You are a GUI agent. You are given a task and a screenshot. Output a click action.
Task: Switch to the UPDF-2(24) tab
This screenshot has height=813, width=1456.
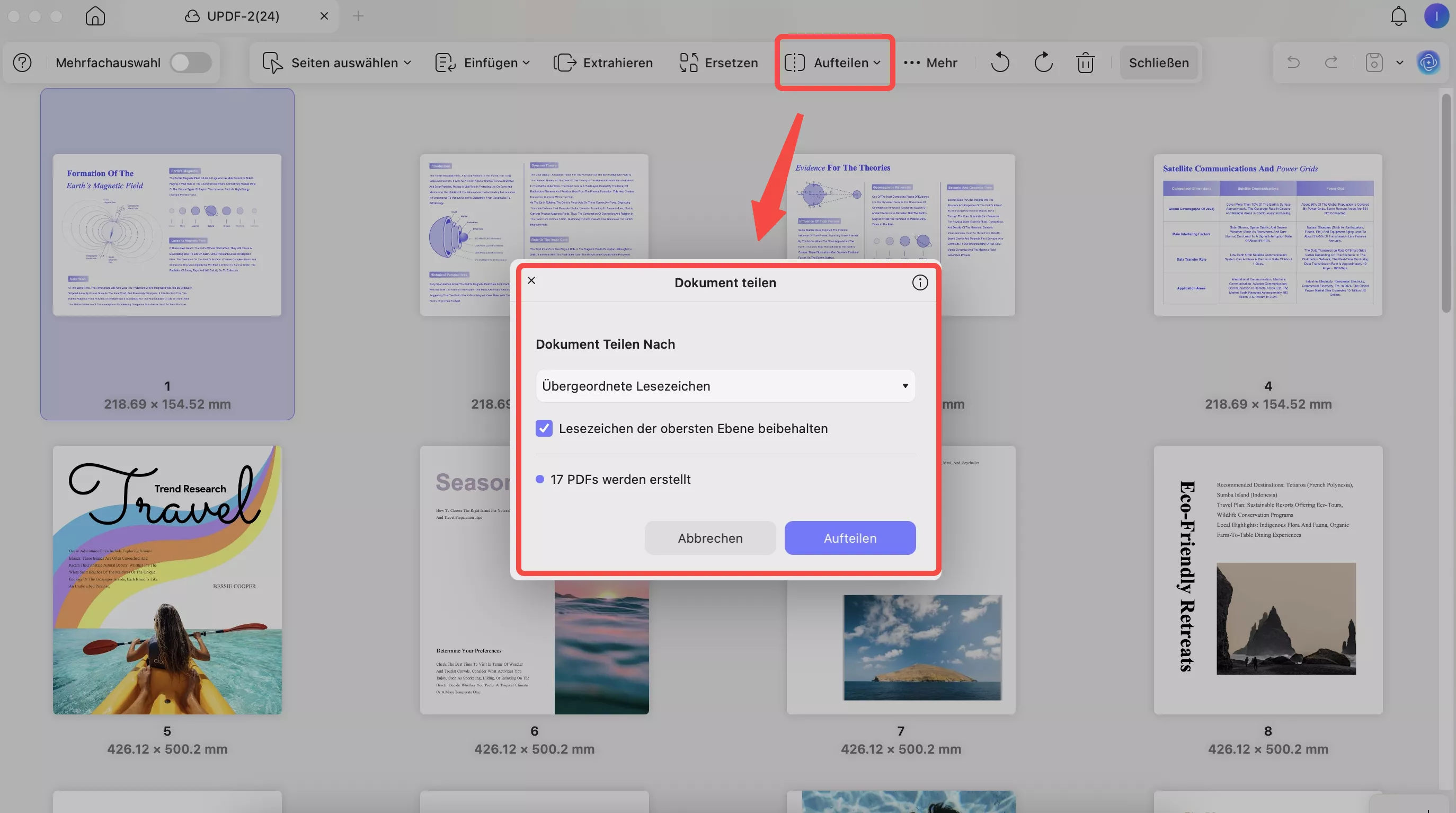(x=243, y=16)
